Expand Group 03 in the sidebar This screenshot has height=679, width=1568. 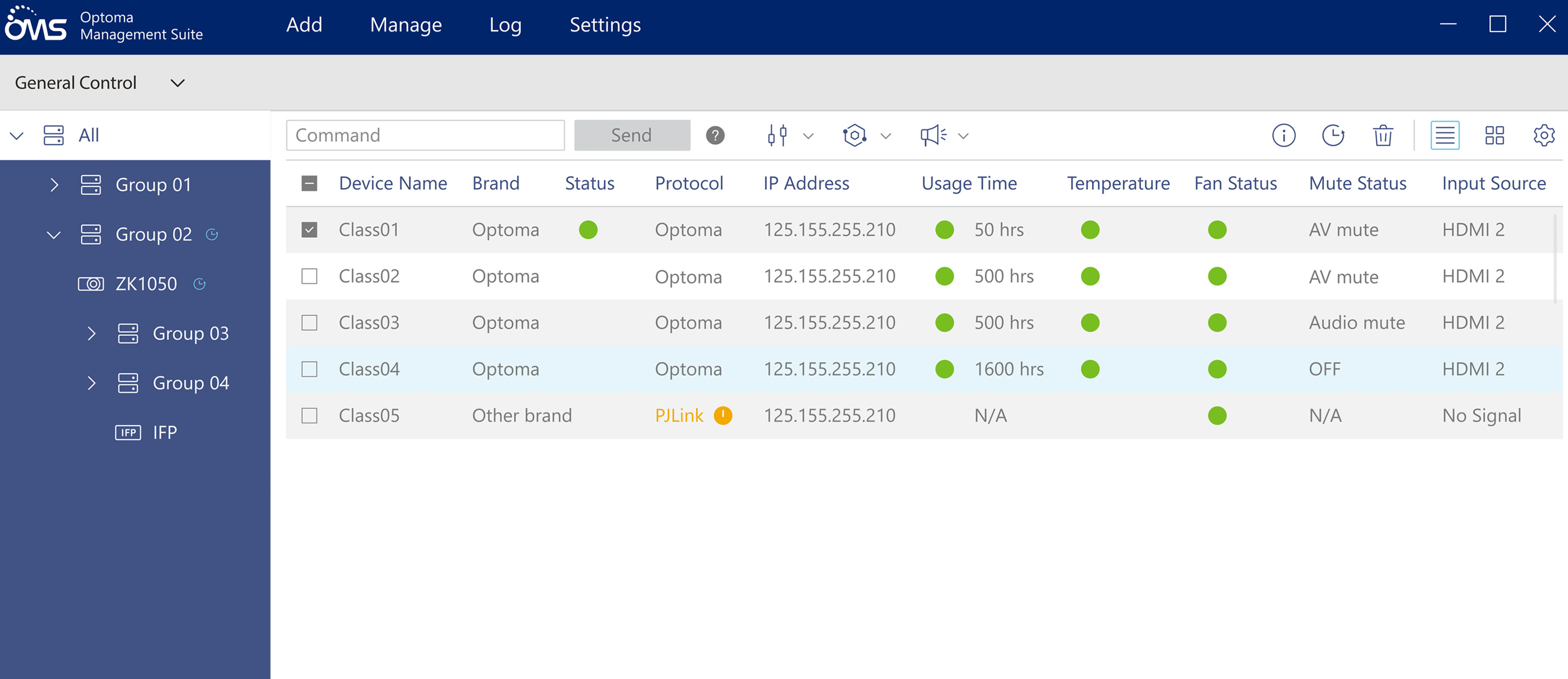pyautogui.click(x=93, y=333)
